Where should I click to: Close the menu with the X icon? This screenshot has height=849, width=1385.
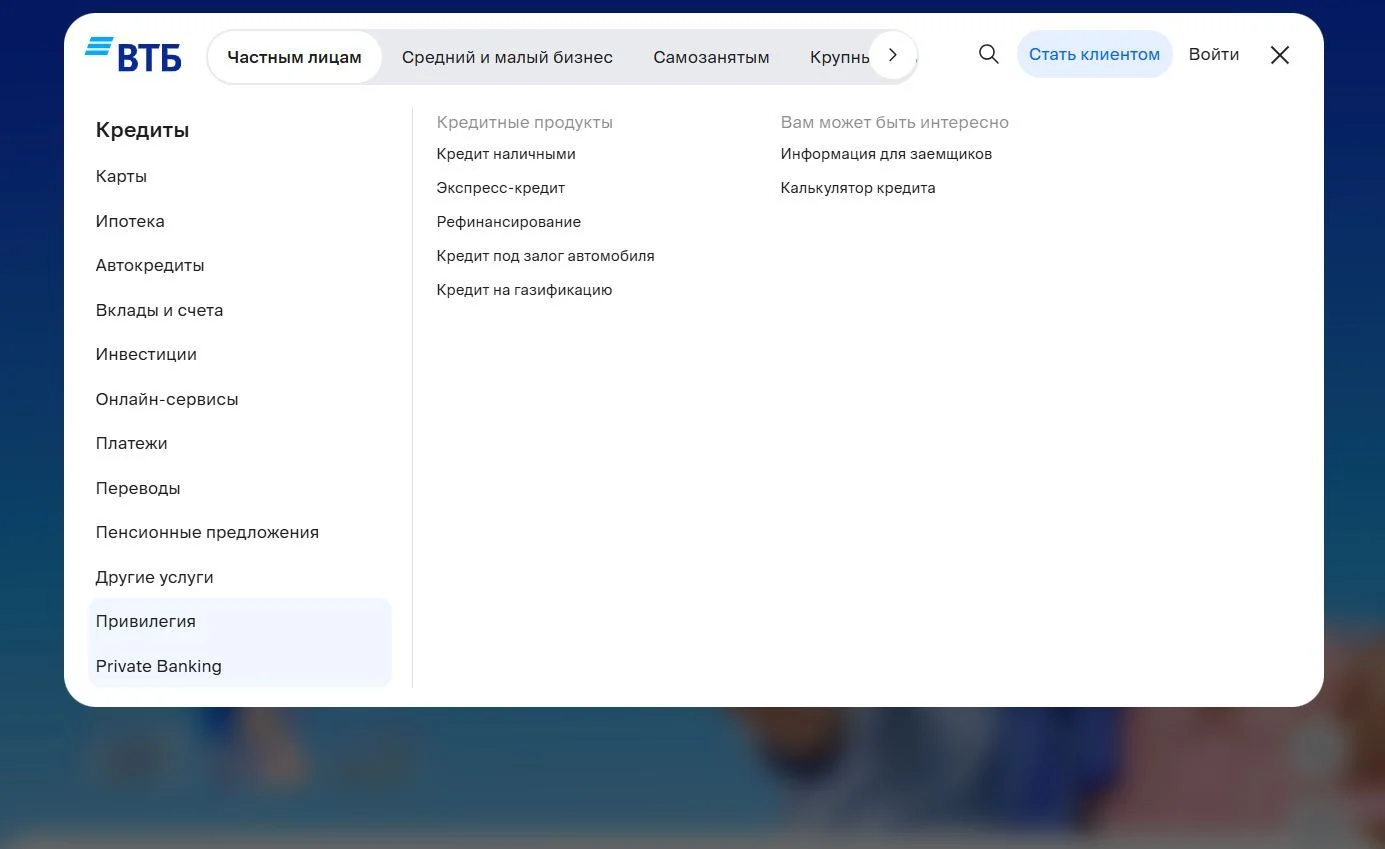point(1280,55)
